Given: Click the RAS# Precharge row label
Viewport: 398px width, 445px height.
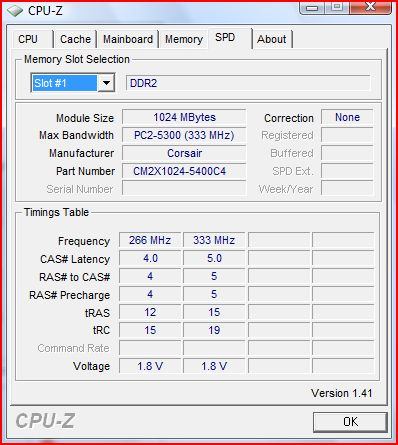Looking at the screenshot, I should coord(69,295).
